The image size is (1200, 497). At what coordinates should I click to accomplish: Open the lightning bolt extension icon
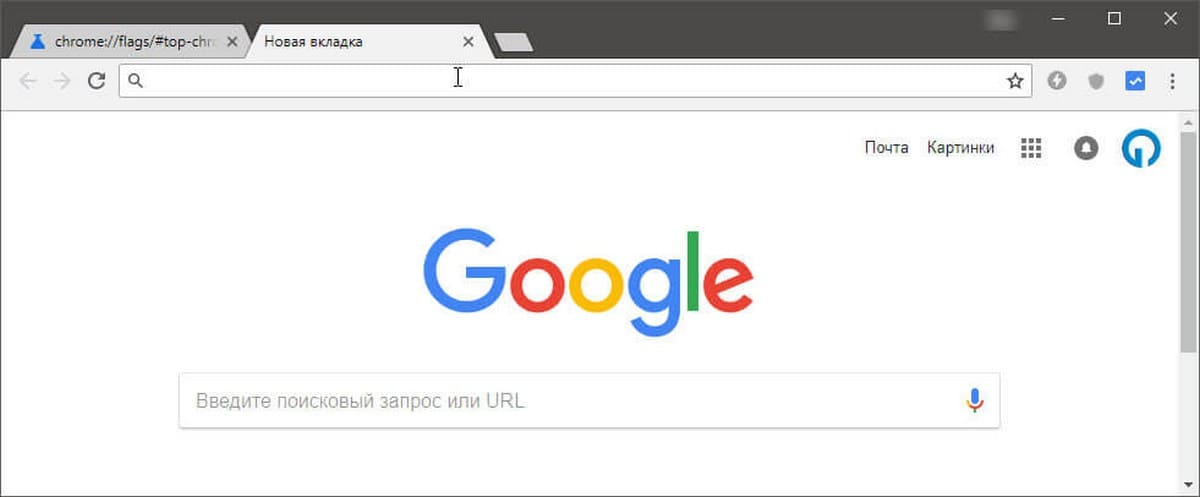tap(1057, 81)
